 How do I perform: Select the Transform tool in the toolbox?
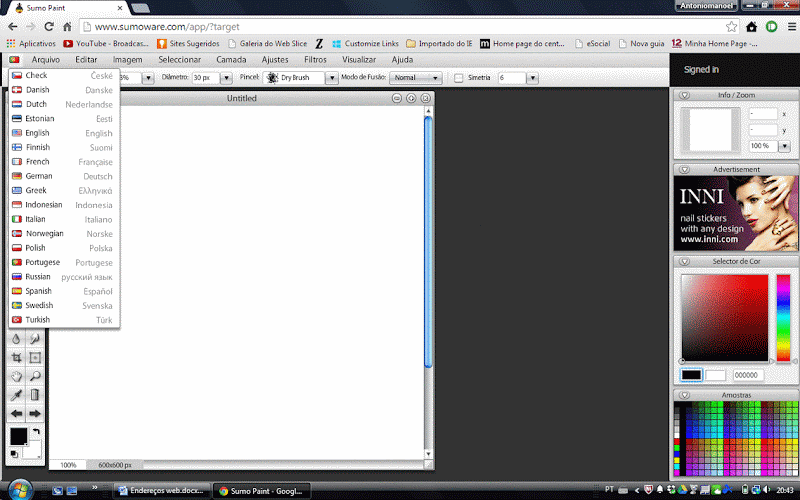[x=35, y=358]
